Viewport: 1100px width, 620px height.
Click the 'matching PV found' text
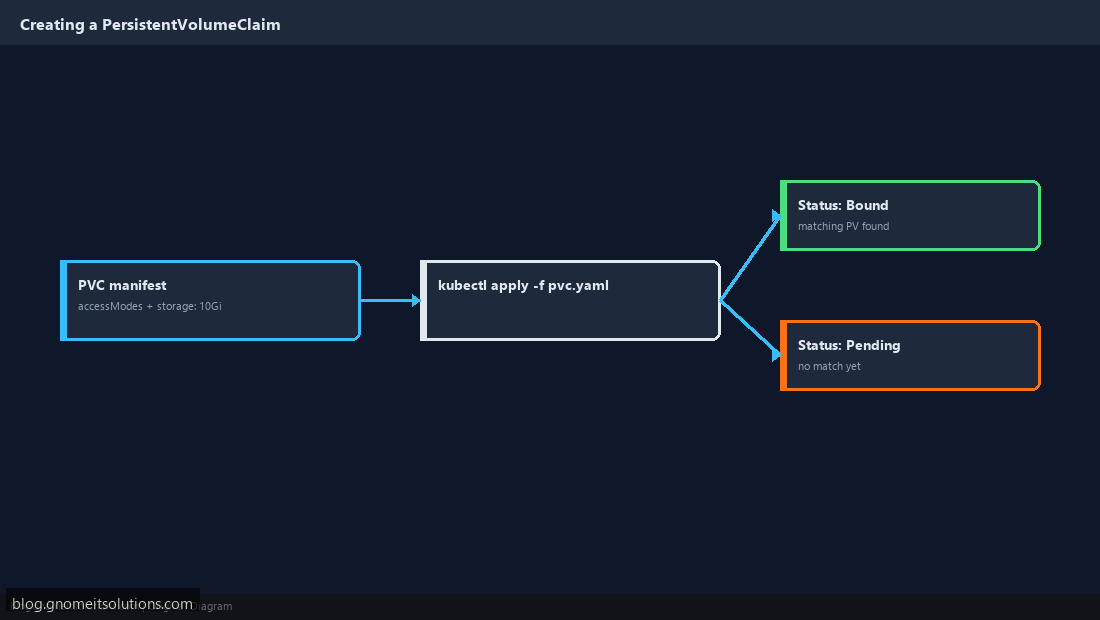pyautogui.click(x=843, y=227)
